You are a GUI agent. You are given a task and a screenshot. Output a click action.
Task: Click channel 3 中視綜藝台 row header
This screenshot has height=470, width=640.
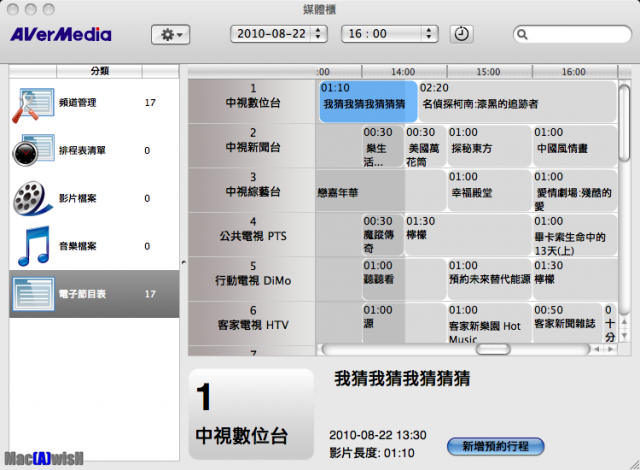click(x=252, y=191)
